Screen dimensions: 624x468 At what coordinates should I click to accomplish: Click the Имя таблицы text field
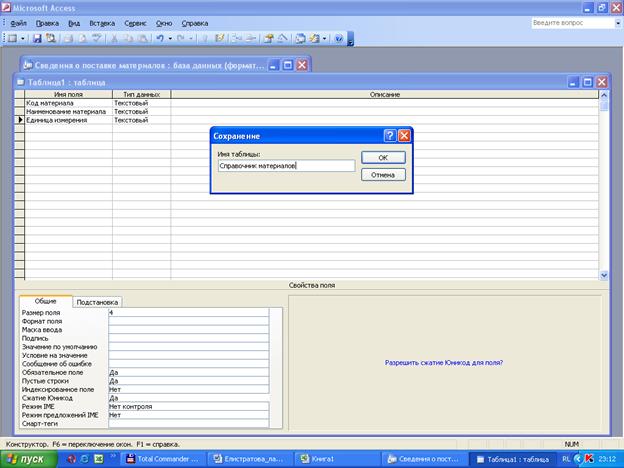coord(285,166)
